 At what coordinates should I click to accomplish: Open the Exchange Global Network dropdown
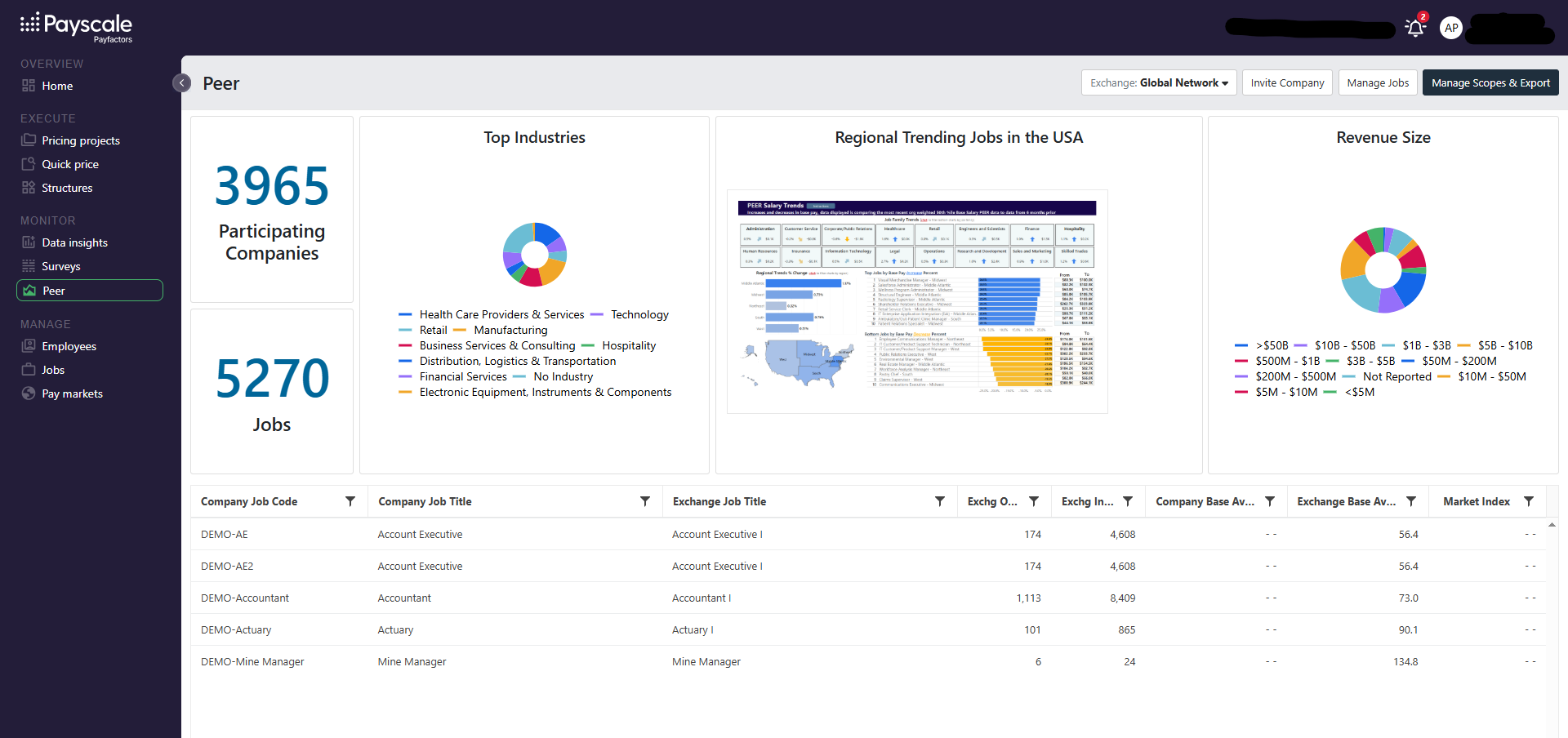(x=1159, y=83)
